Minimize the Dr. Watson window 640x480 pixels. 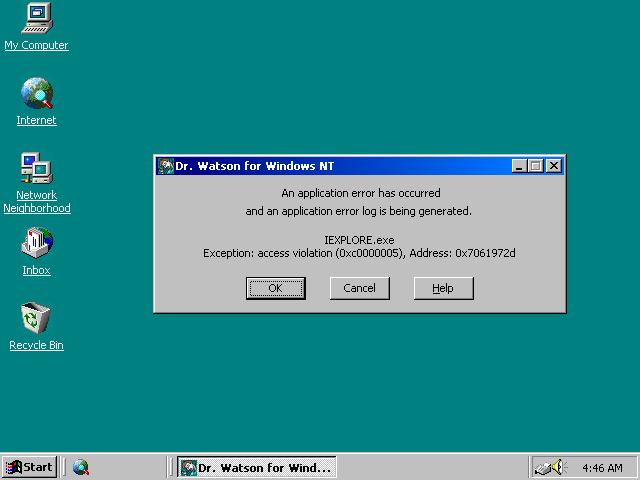click(x=519, y=166)
